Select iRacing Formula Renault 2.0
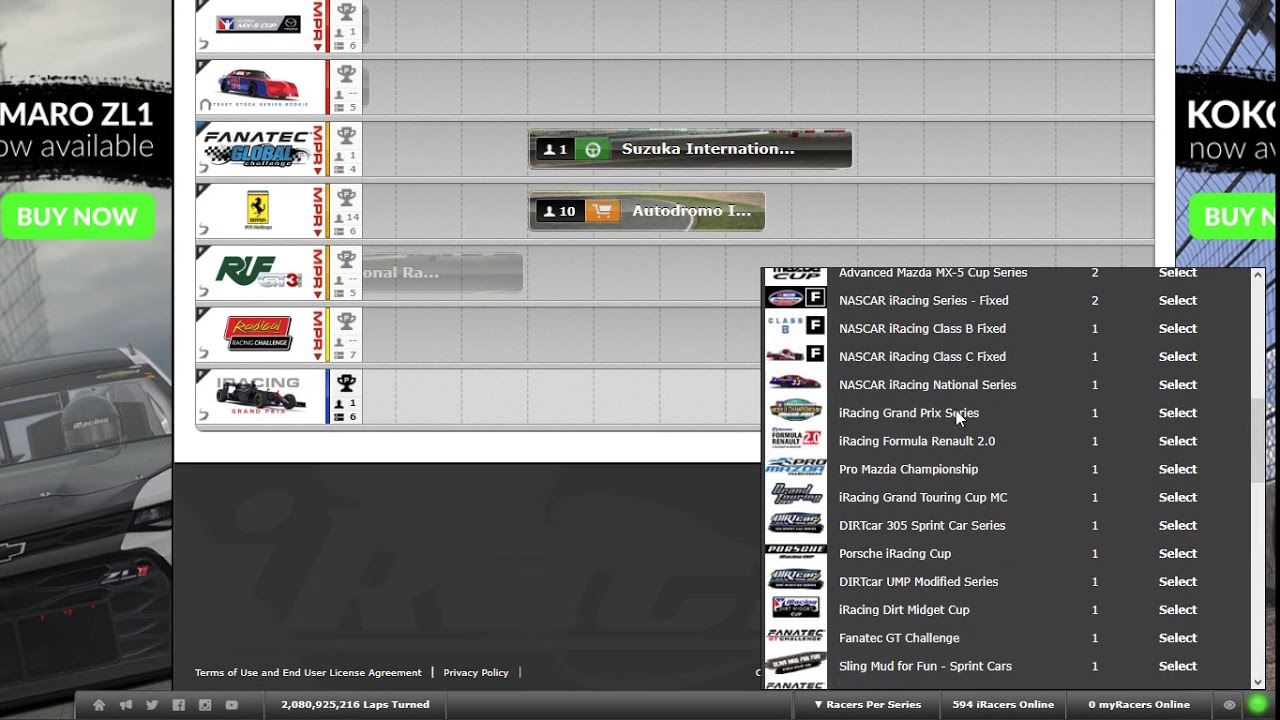The image size is (1280, 720). click(1177, 441)
